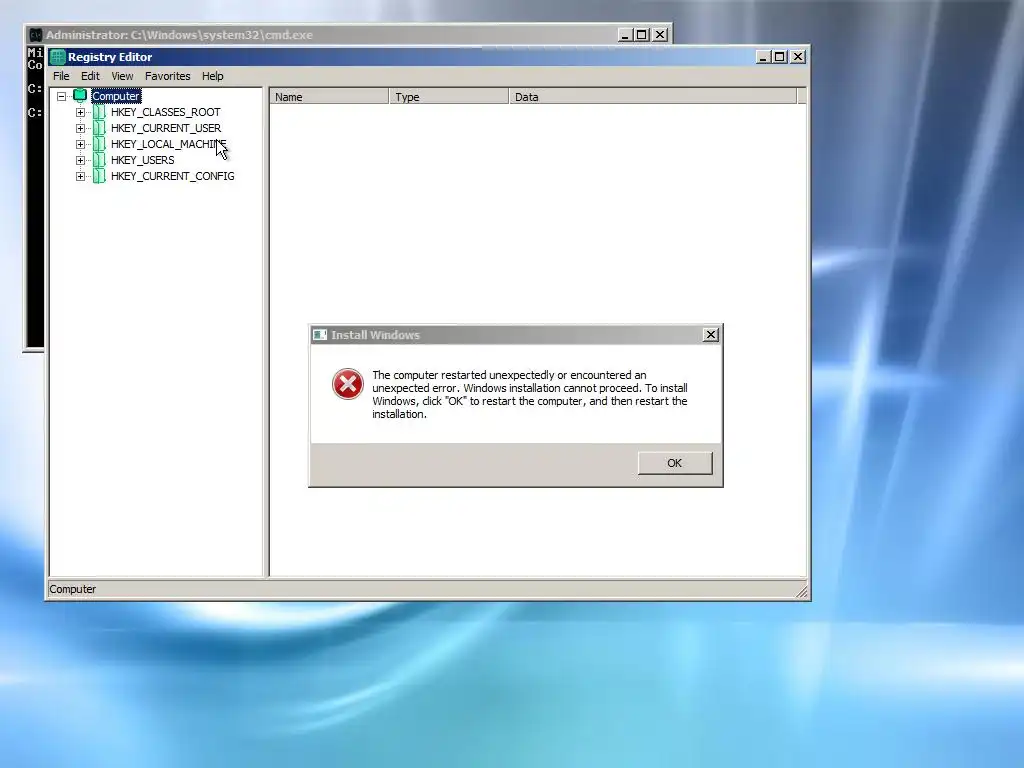Image resolution: width=1024 pixels, height=768 pixels.
Task: Click the Registry Editor resize grip corner
Action: coord(802,592)
